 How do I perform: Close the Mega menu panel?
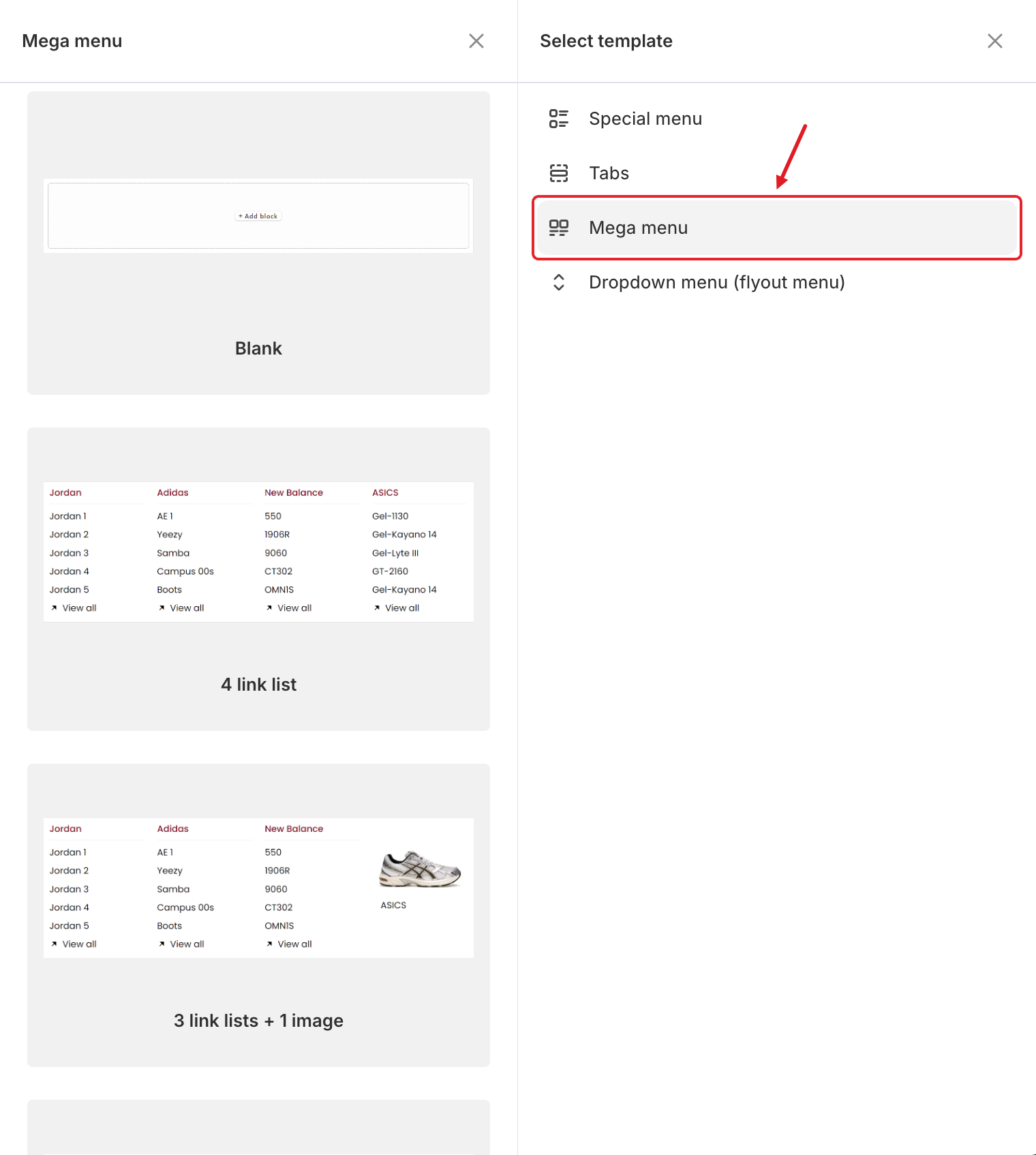[x=476, y=41]
